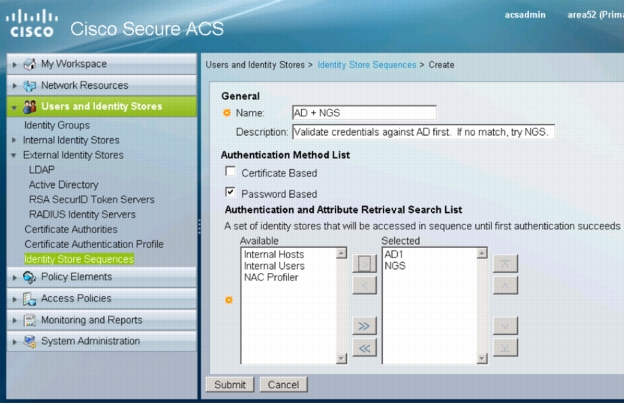626x405 pixels.
Task: Move selected store up one position
Action: coord(505,285)
